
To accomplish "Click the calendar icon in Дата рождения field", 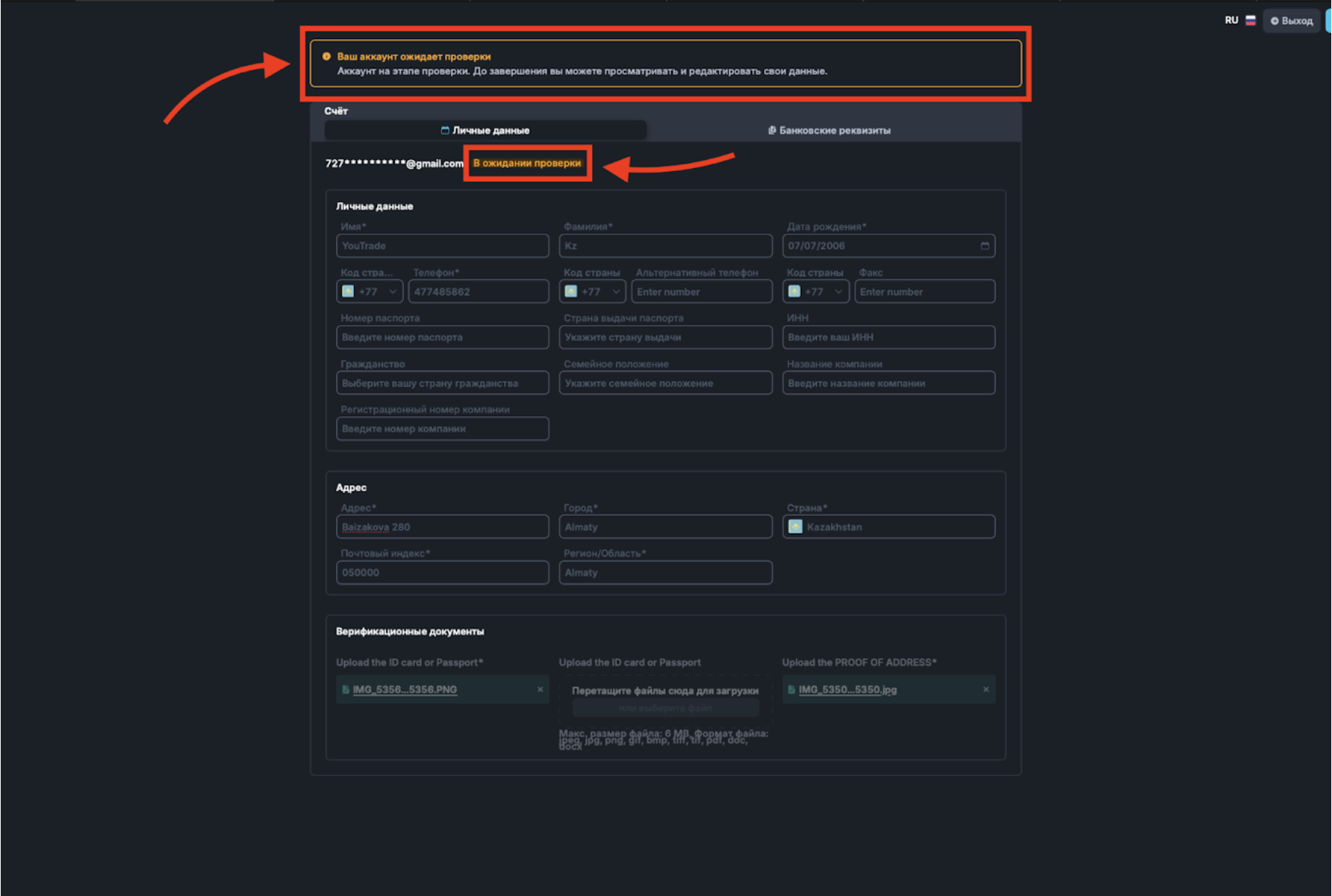I will [x=985, y=245].
